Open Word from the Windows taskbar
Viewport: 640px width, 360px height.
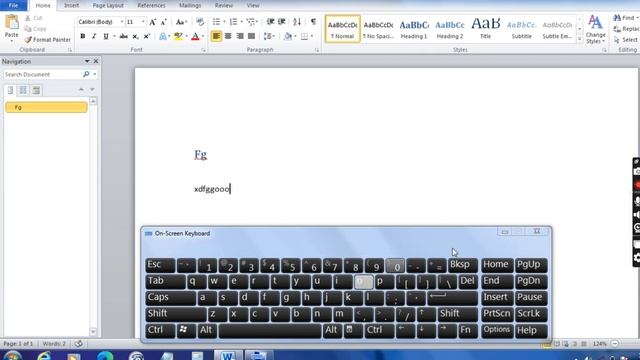[227, 355]
